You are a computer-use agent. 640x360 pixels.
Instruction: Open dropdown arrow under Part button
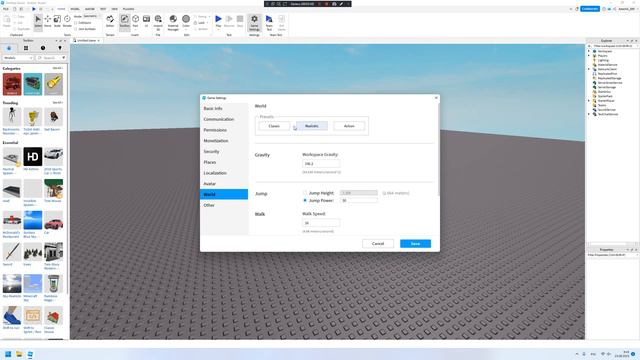(136, 29)
